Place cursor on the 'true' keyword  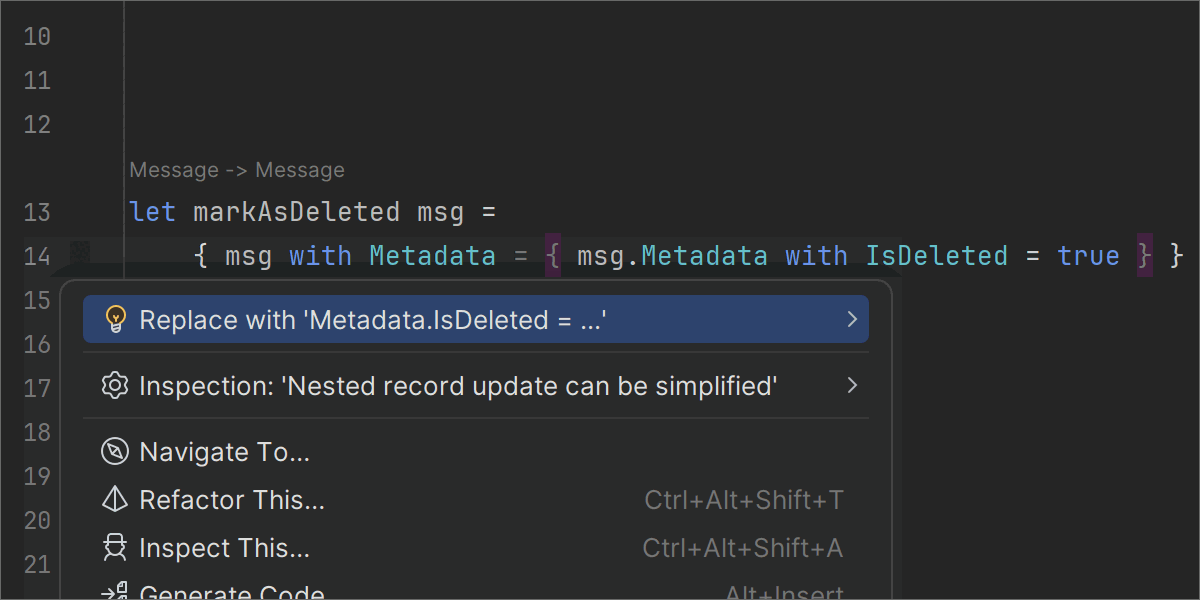1088,256
